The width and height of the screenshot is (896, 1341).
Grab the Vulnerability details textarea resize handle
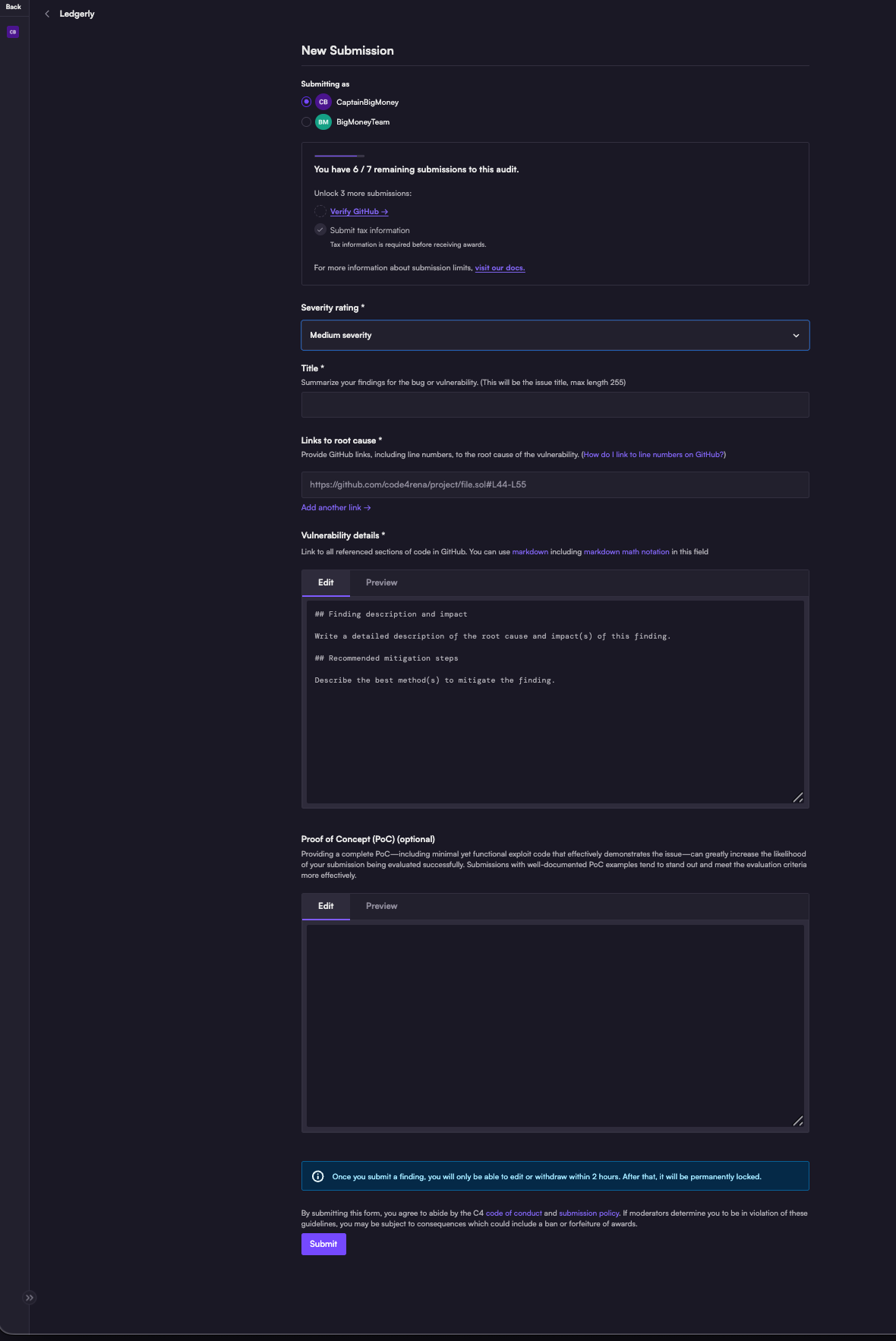[x=798, y=797]
